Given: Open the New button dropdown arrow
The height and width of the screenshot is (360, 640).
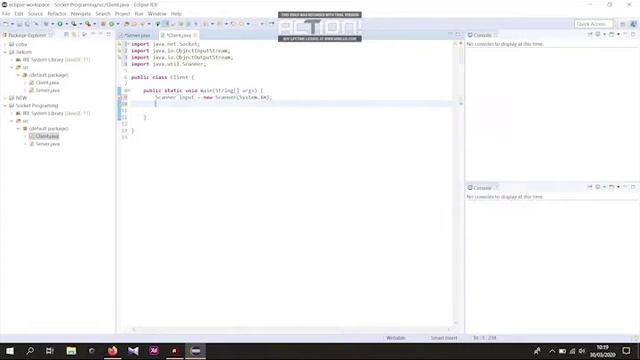Looking at the screenshot, I should (12, 24).
